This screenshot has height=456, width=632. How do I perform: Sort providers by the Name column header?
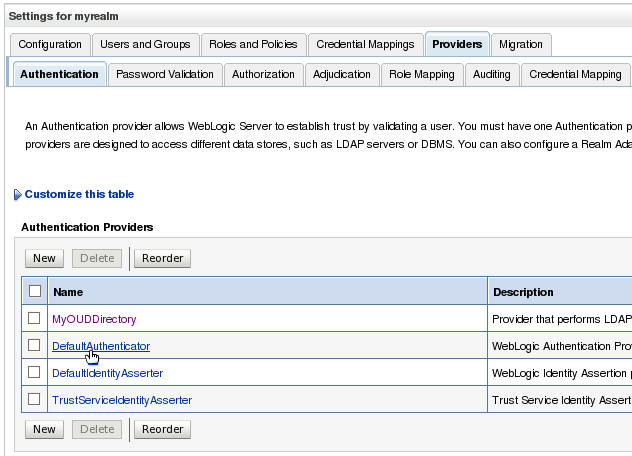pos(68,292)
